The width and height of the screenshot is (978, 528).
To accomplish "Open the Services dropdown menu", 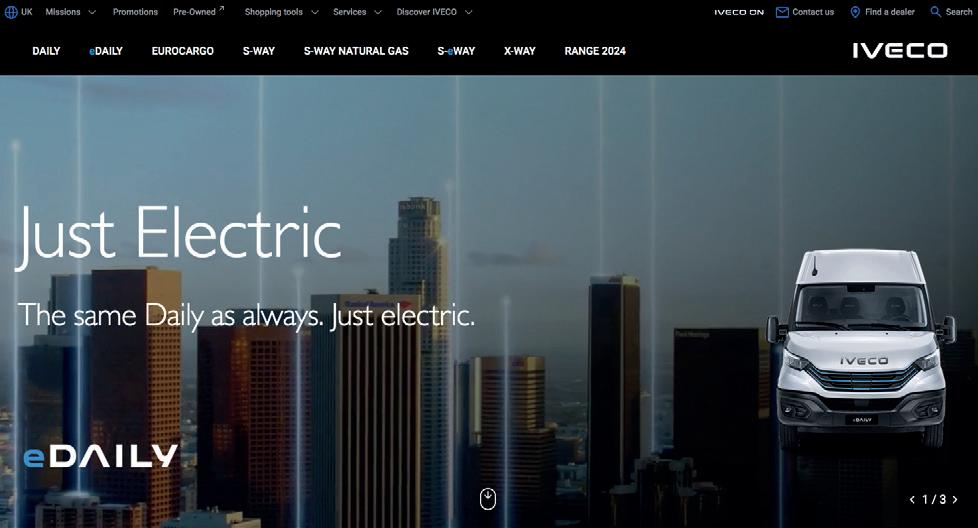I will (357, 12).
